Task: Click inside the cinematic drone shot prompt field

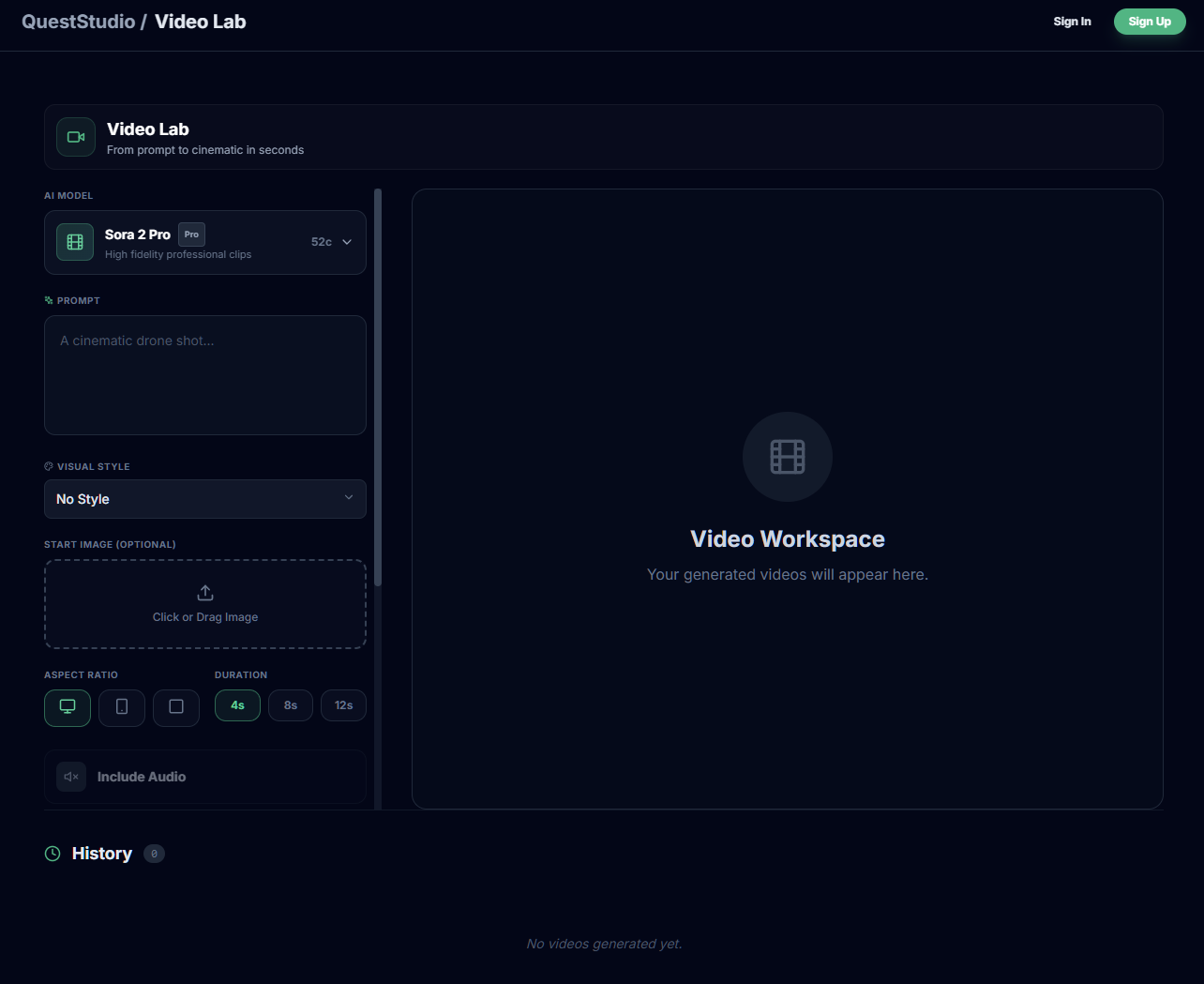Action: (x=204, y=375)
